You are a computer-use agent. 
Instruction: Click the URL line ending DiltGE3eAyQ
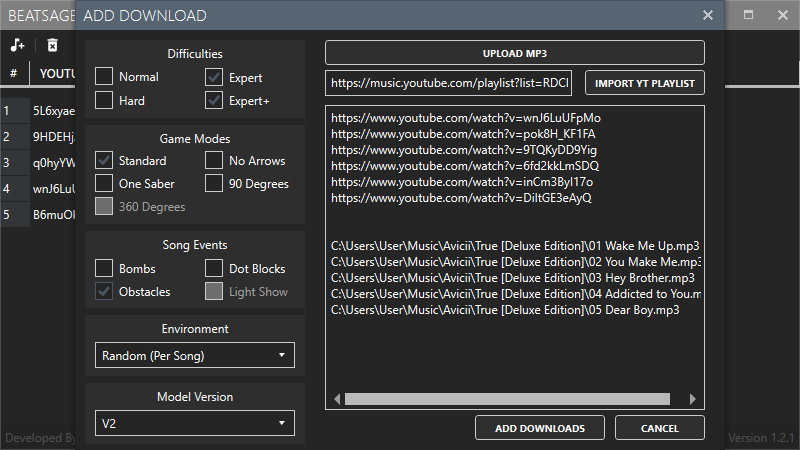click(461, 198)
